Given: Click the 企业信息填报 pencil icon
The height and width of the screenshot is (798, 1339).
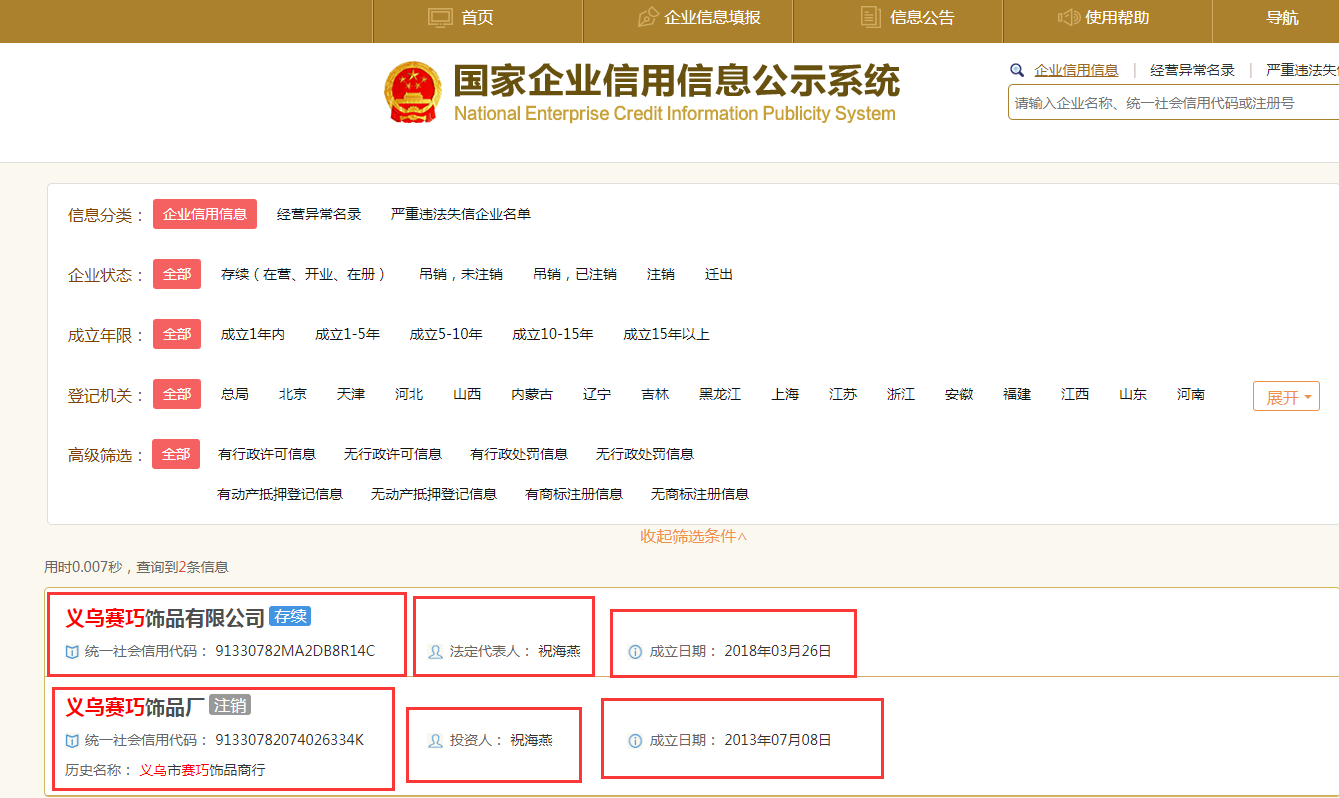Looking at the screenshot, I should pyautogui.click(x=647, y=17).
